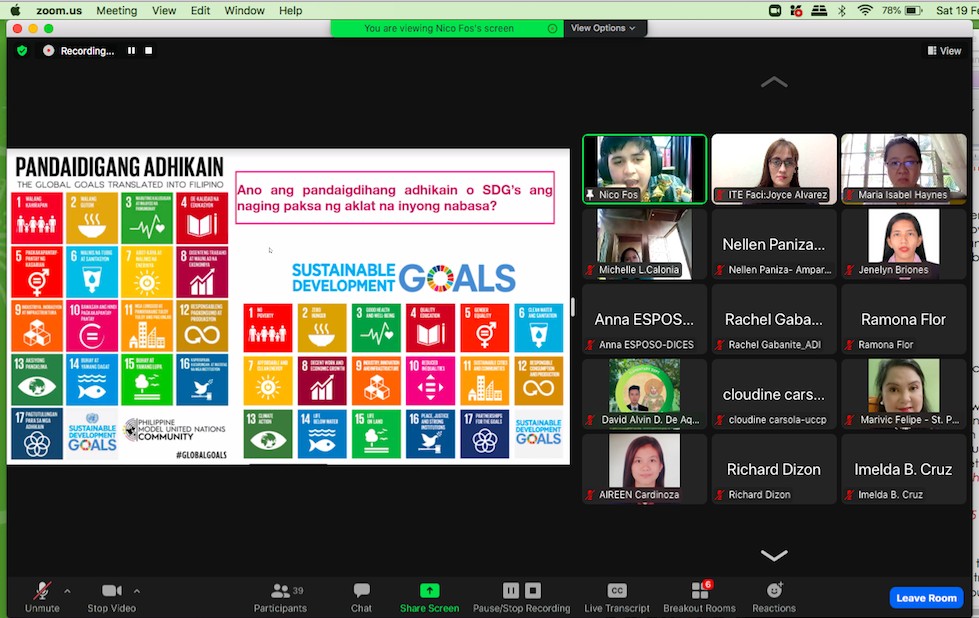Open the Chat panel

(x=361, y=597)
